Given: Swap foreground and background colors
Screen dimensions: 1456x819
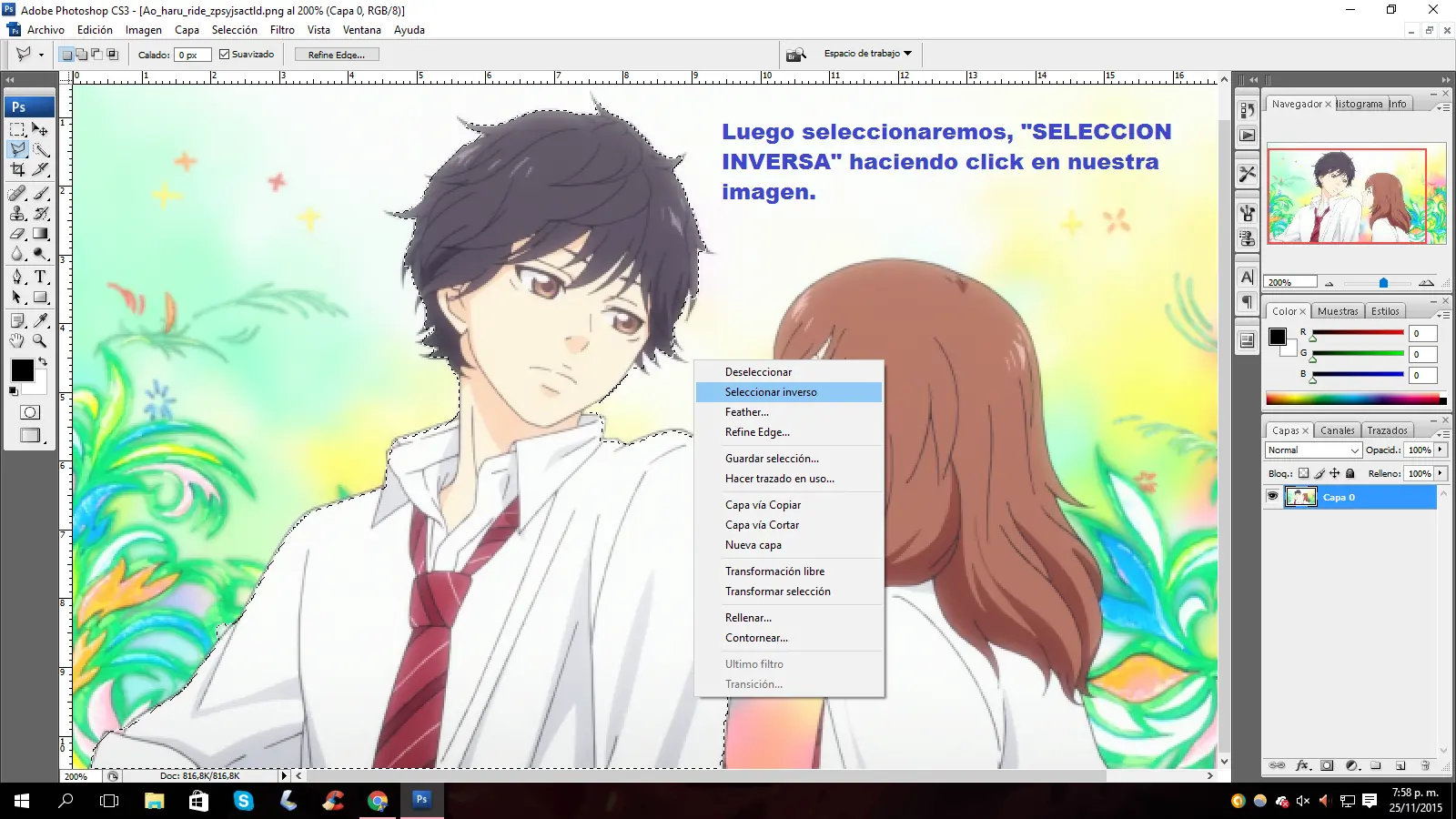Looking at the screenshot, I should 42,361.
